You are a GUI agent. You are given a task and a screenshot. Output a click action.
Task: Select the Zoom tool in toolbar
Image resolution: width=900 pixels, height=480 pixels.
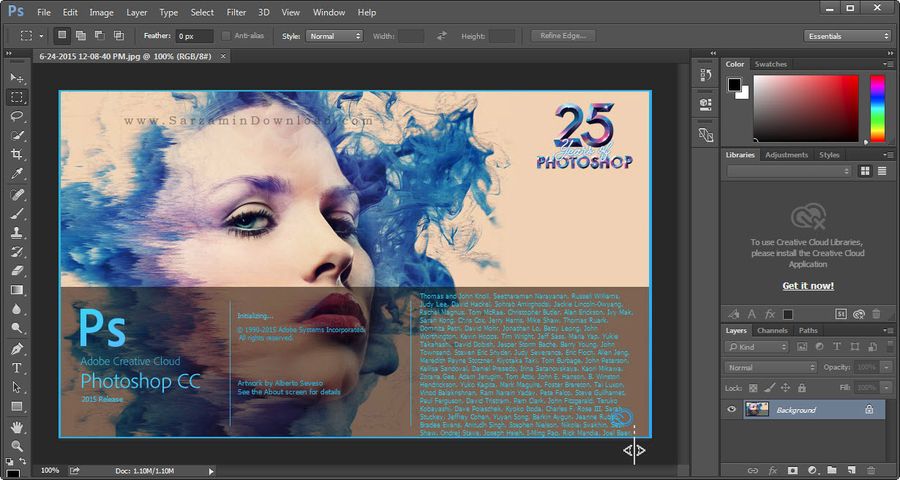pyautogui.click(x=17, y=446)
